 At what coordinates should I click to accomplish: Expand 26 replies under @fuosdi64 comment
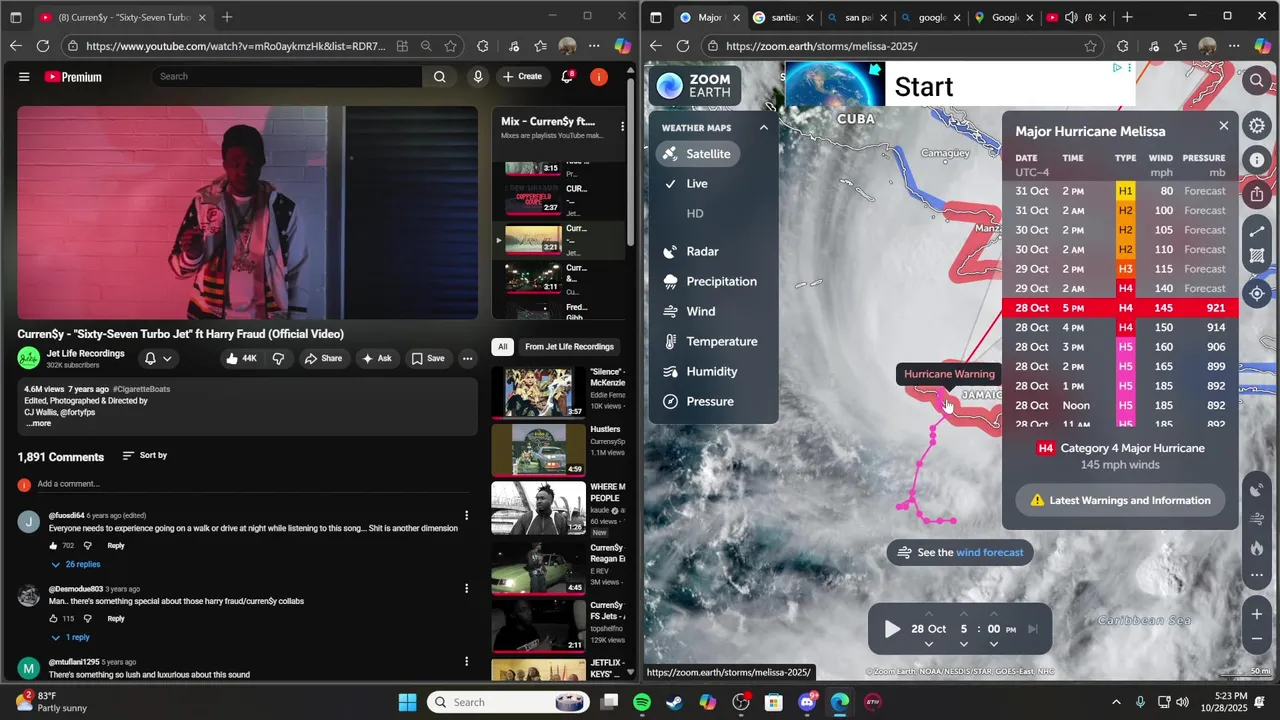tap(75, 565)
